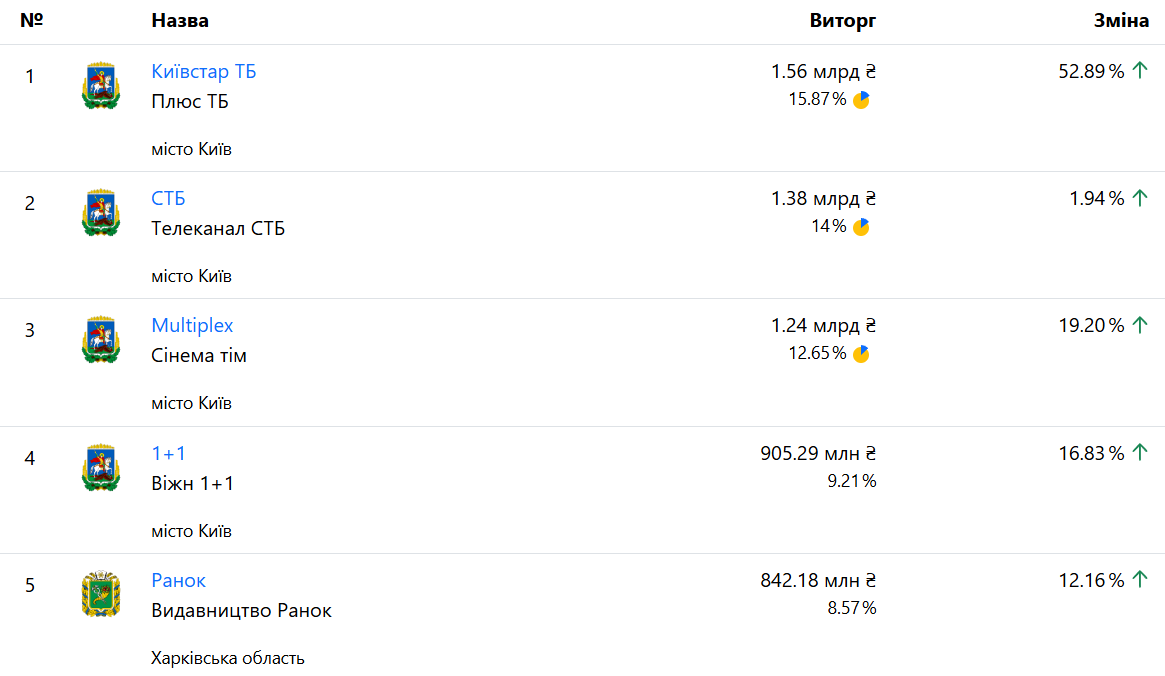Open the СТБ company link
The image size is (1165, 676).
click(168, 198)
